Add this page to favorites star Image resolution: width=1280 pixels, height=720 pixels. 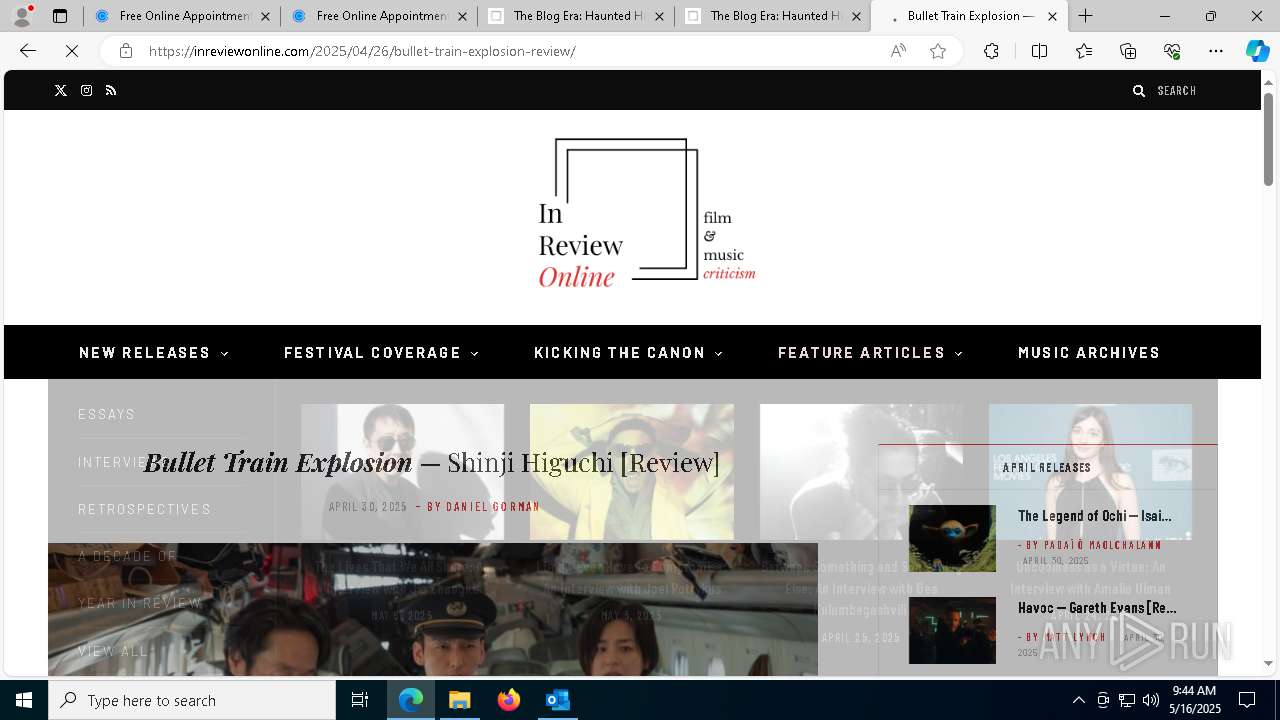(x=938, y=51)
